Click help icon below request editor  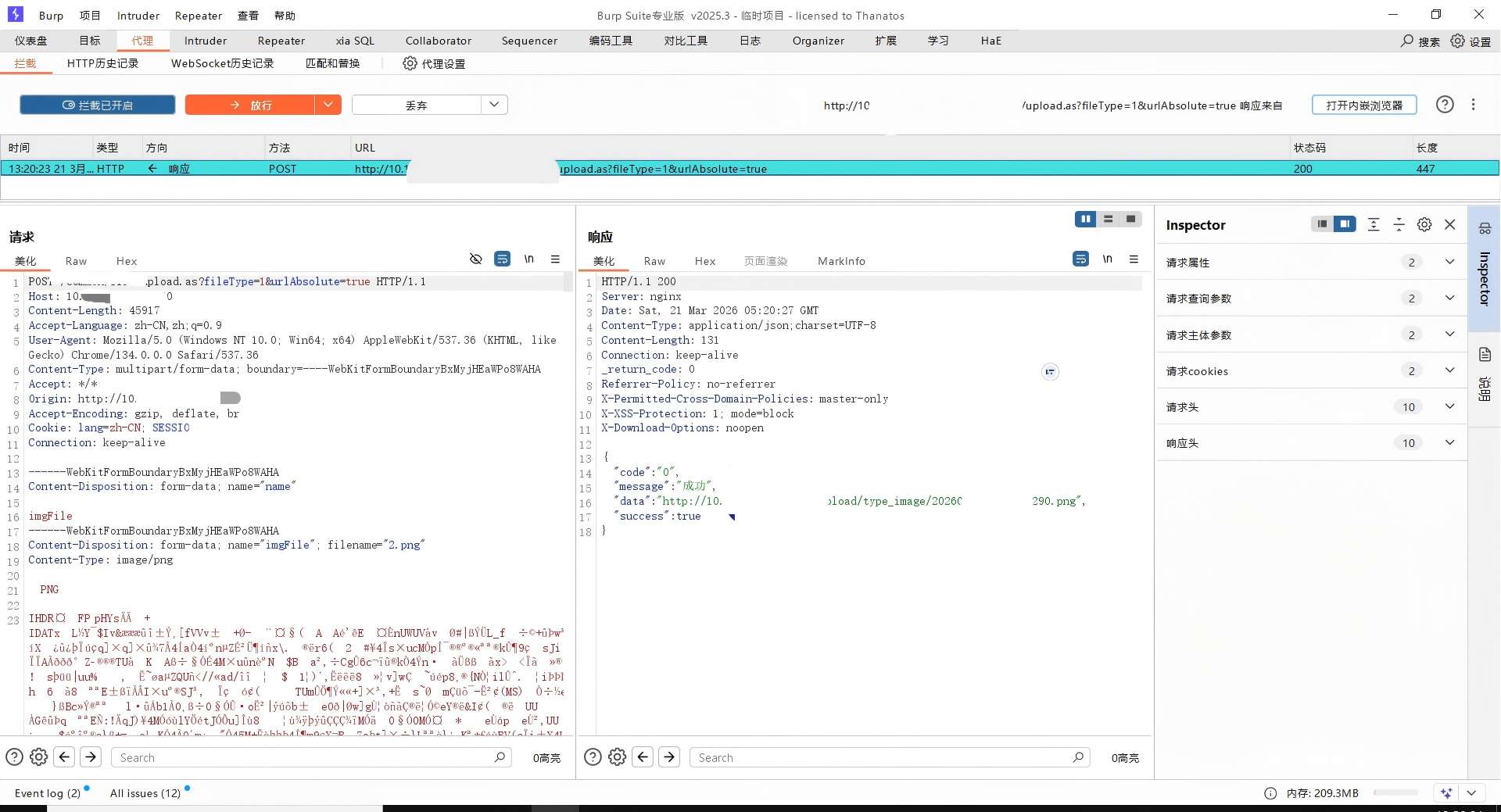[14, 757]
